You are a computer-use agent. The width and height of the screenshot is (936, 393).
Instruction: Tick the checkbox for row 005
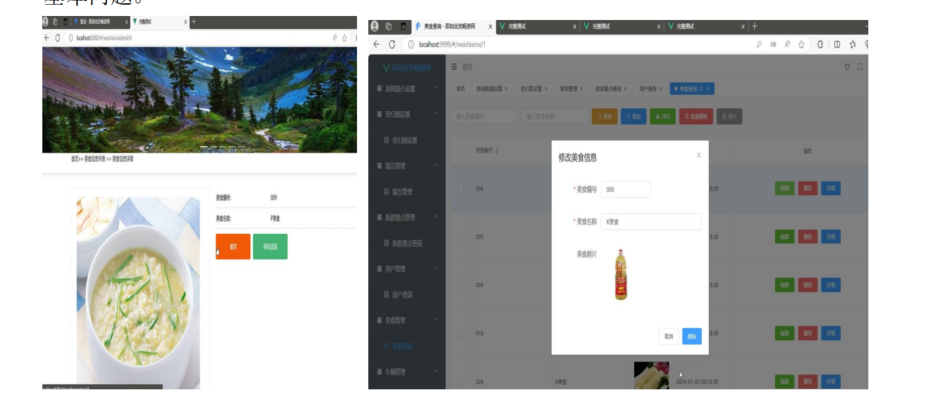tap(460, 237)
